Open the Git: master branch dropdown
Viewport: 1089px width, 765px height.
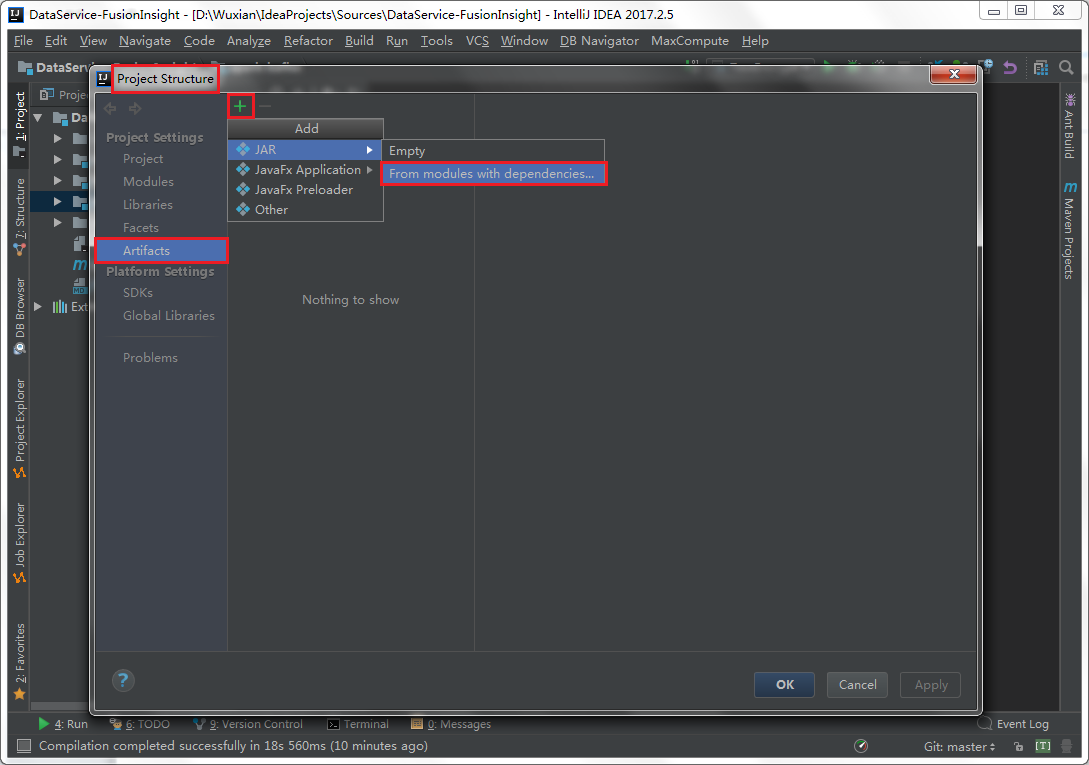[x=959, y=746]
